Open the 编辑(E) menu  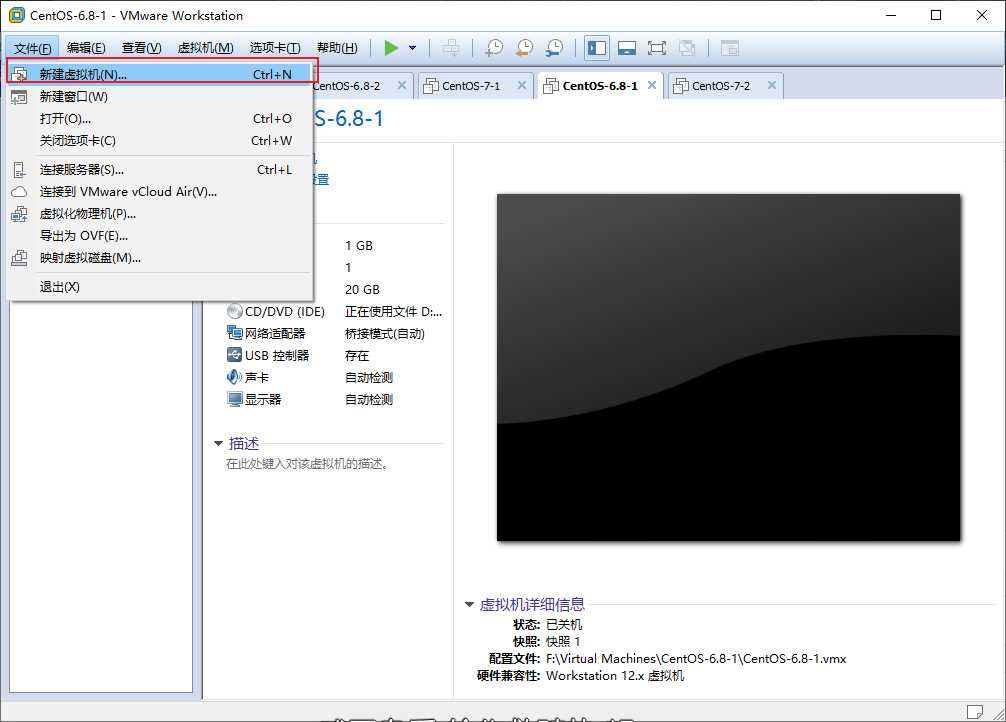coord(86,48)
